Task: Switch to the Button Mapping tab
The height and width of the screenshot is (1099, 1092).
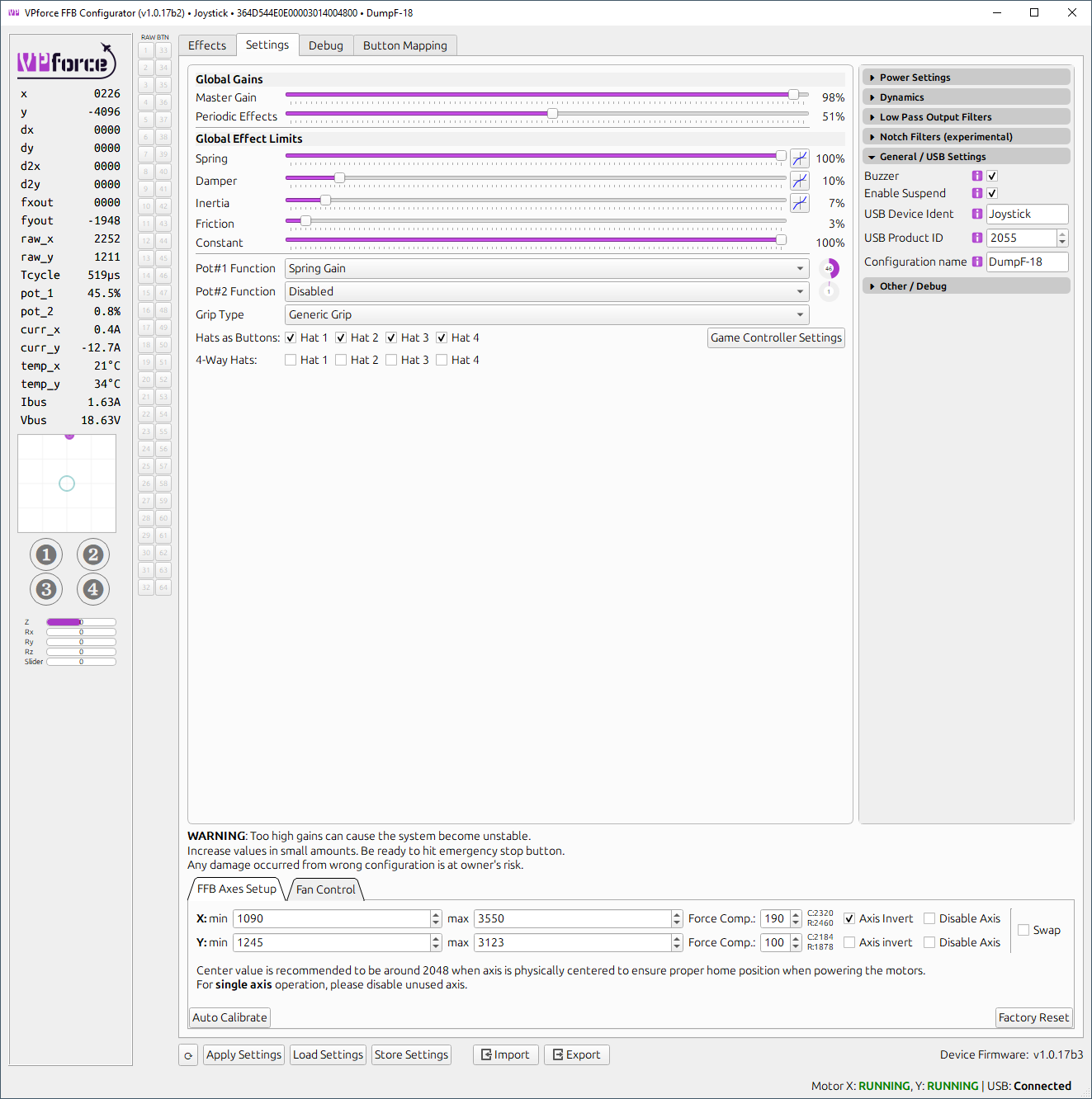Action: coord(405,45)
